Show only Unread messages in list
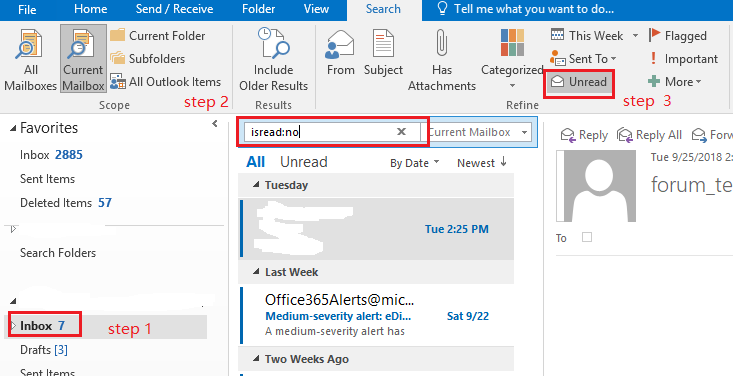 point(304,162)
